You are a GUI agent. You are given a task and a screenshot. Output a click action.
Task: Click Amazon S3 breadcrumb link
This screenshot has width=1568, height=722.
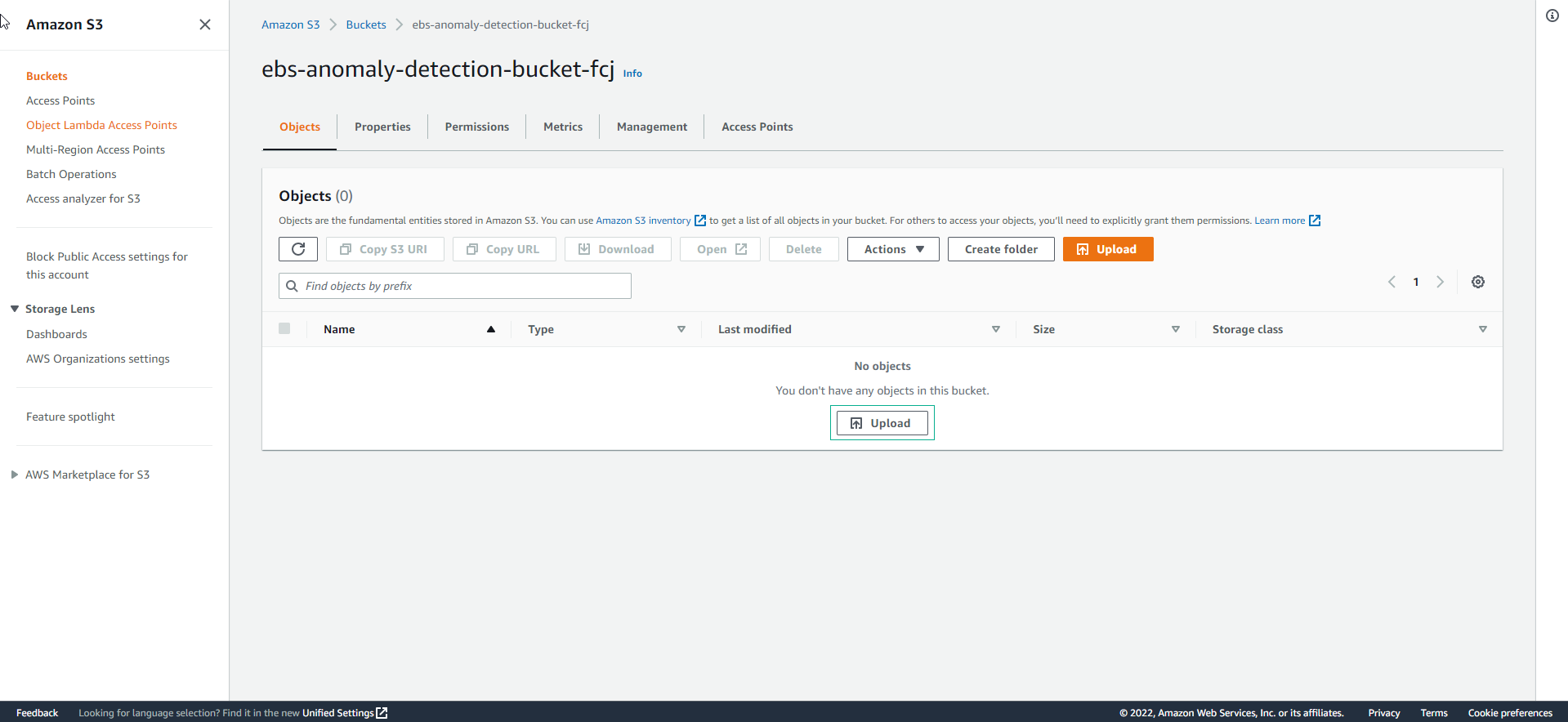click(291, 25)
